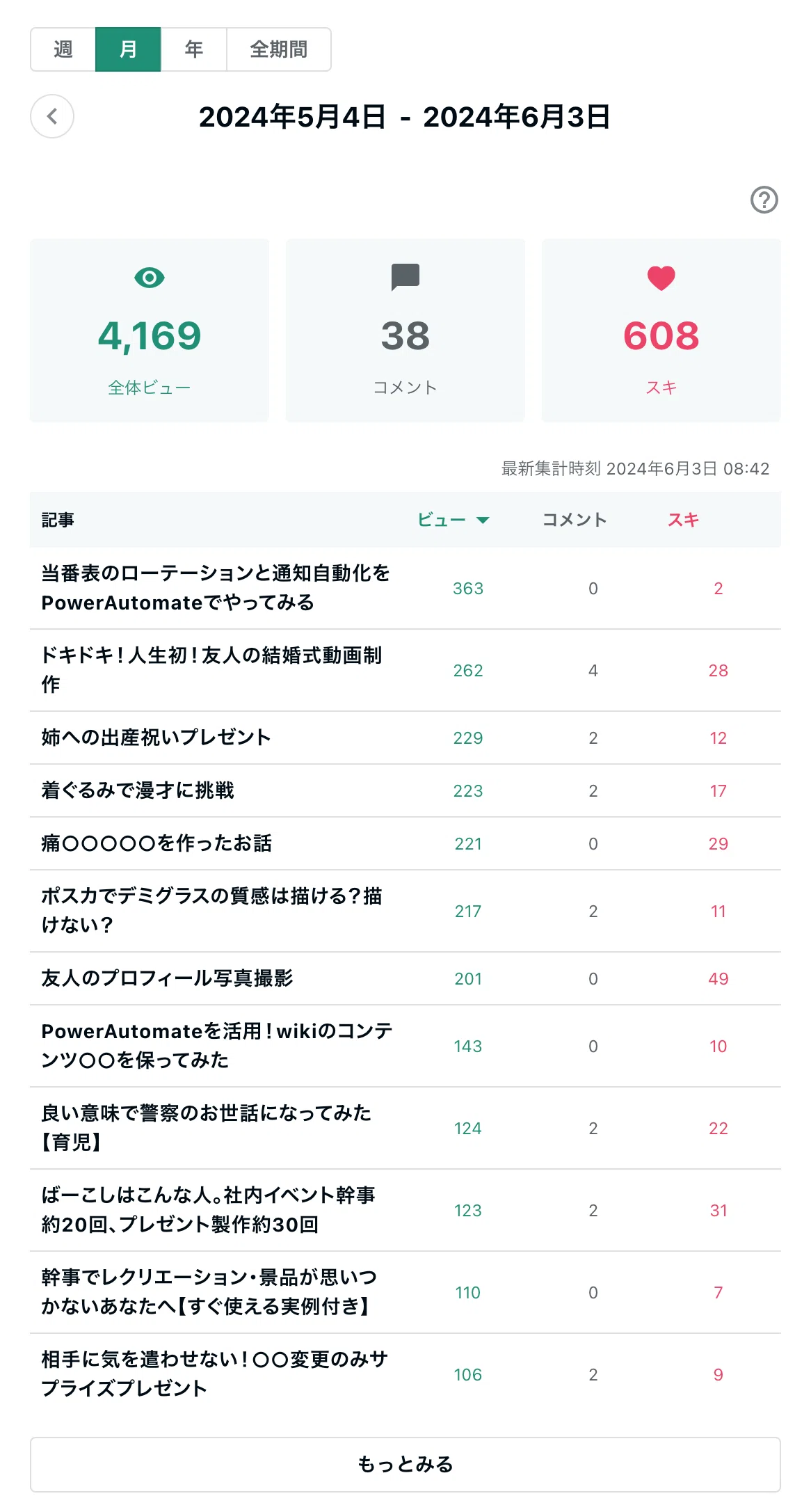
Task: Click the 608 スキ stat card
Action: click(661, 331)
